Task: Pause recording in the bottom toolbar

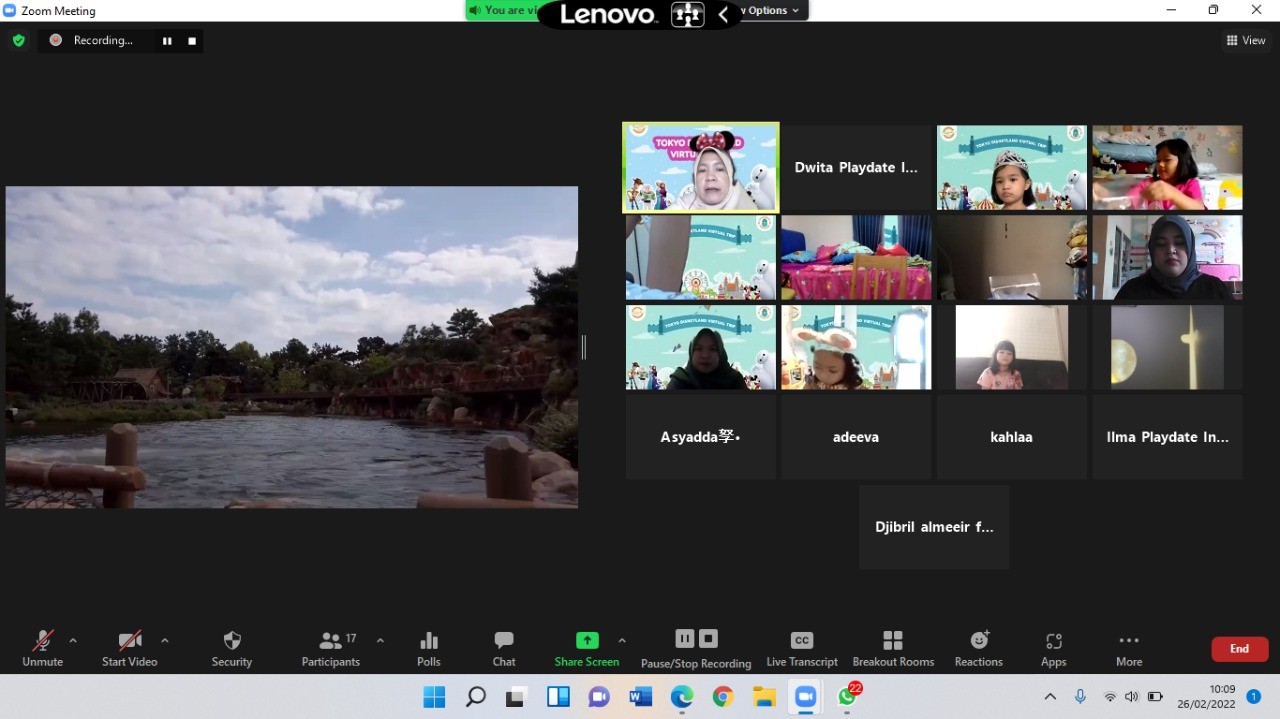Action: pos(685,638)
